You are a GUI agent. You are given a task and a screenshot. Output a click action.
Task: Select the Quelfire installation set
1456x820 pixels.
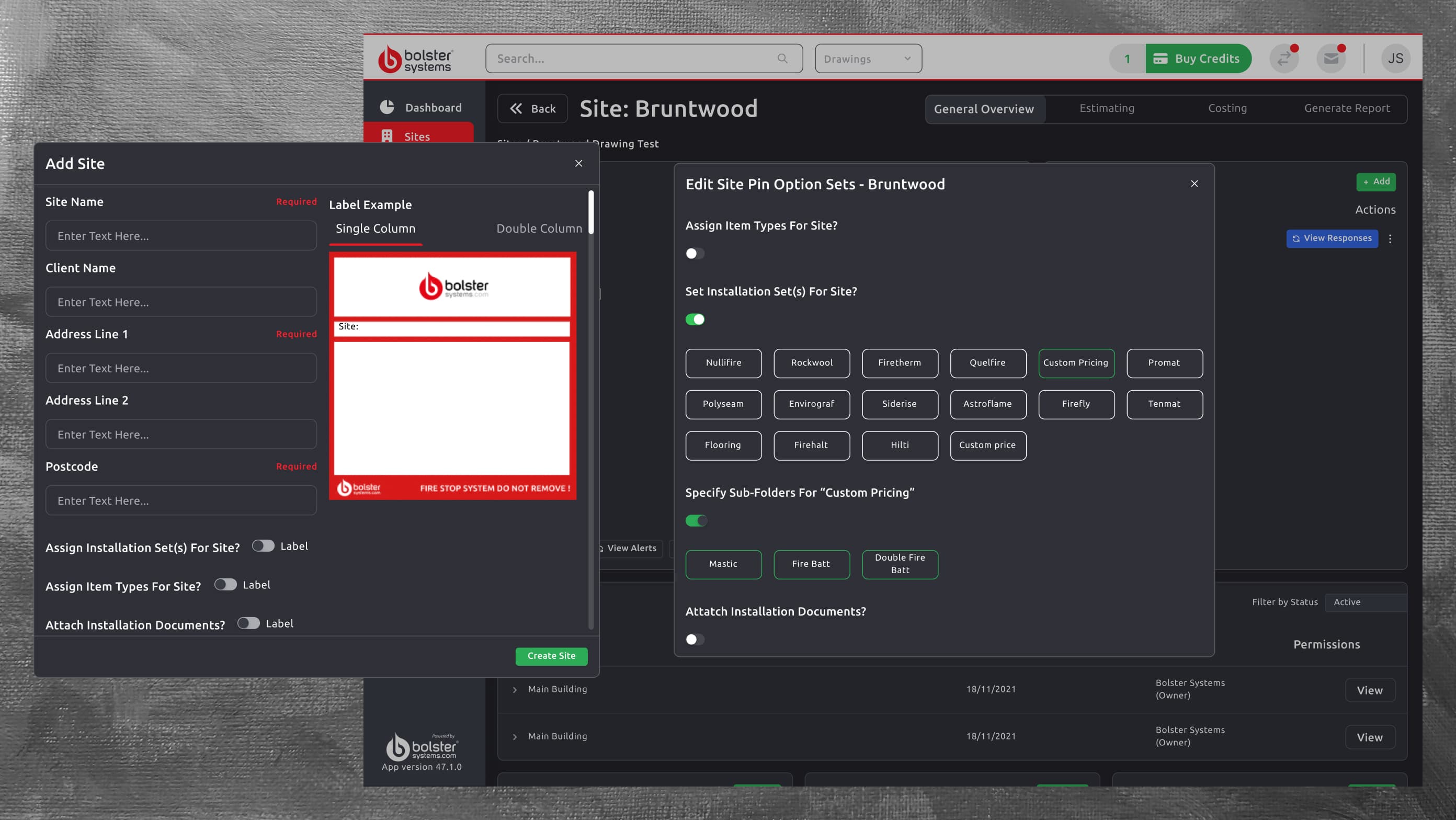click(988, 363)
